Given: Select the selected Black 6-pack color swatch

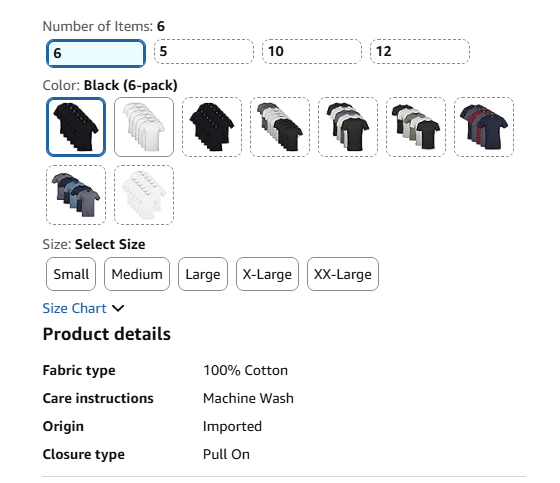Looking at the screenshot, I should [76, 127].
